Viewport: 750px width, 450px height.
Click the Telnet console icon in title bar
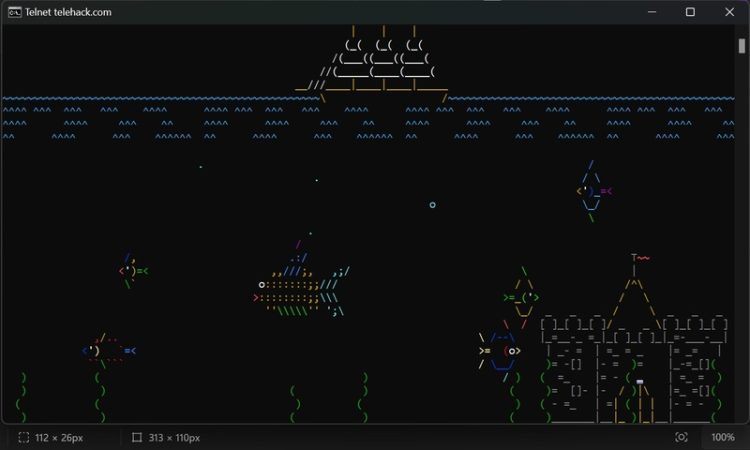pos(14,12)
